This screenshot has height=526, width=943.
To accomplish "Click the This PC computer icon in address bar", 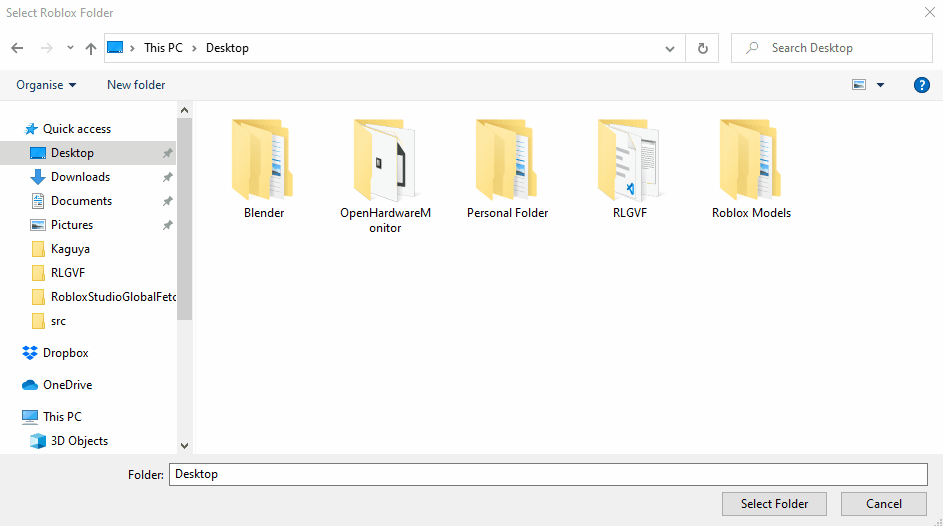I will 115,47.
